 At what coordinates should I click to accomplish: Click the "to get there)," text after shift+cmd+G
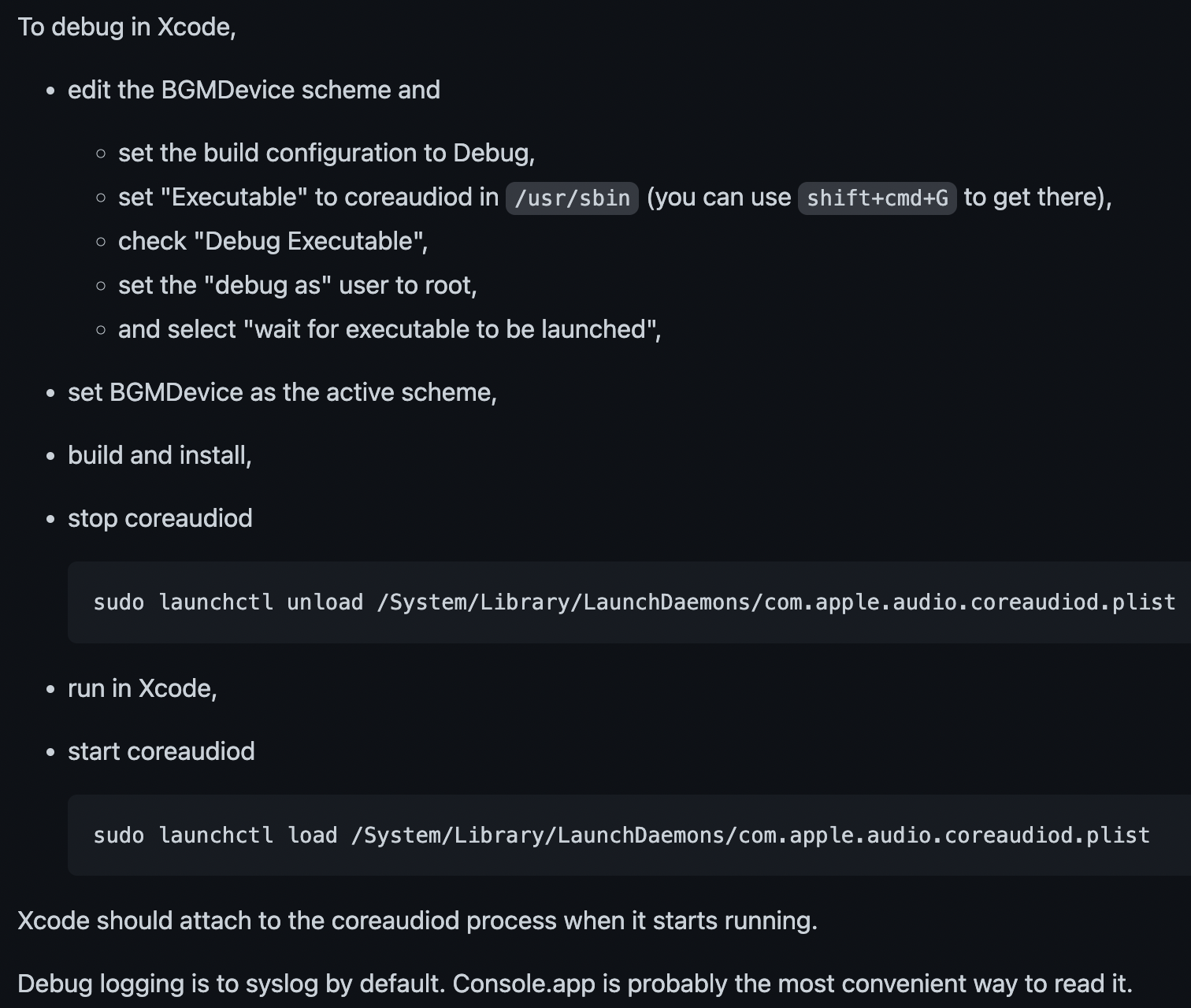click(1037, 197)
